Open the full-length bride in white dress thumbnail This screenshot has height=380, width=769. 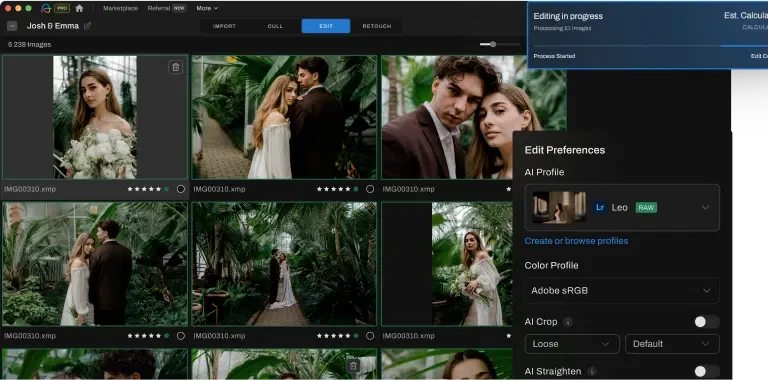(x=447, y=264)
